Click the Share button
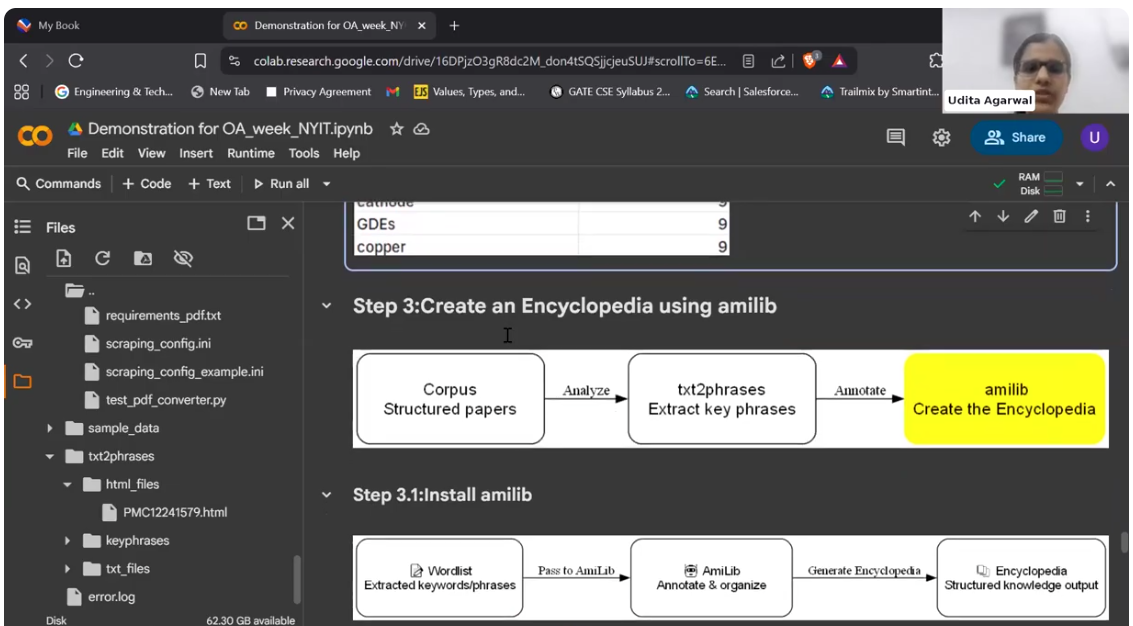Screen dimensions: 1133x626 [x=1016, y=137]
